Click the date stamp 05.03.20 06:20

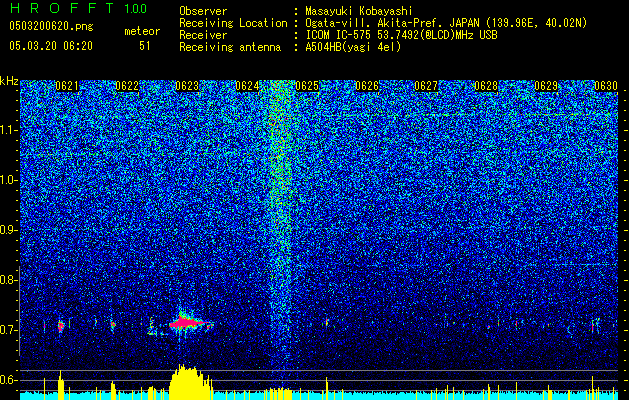point(51,46)
